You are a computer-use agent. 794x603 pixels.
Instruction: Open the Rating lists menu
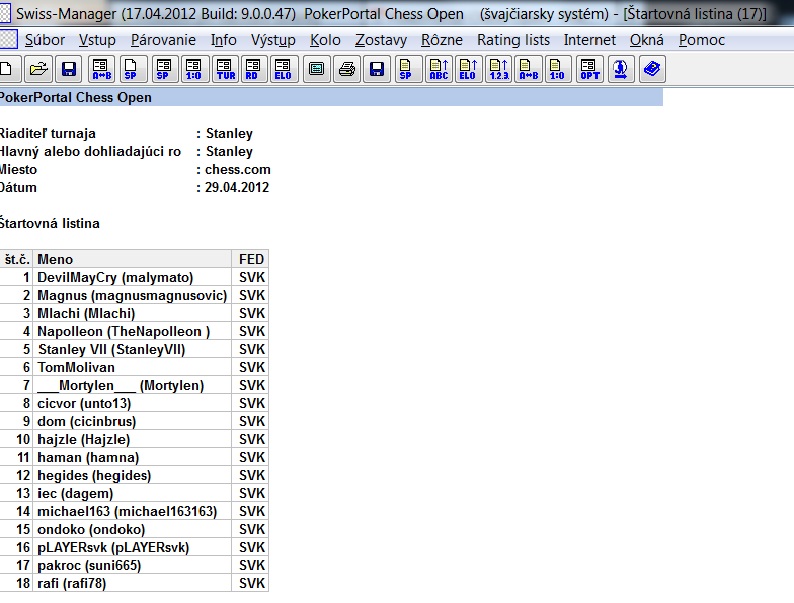coord(513,40)
